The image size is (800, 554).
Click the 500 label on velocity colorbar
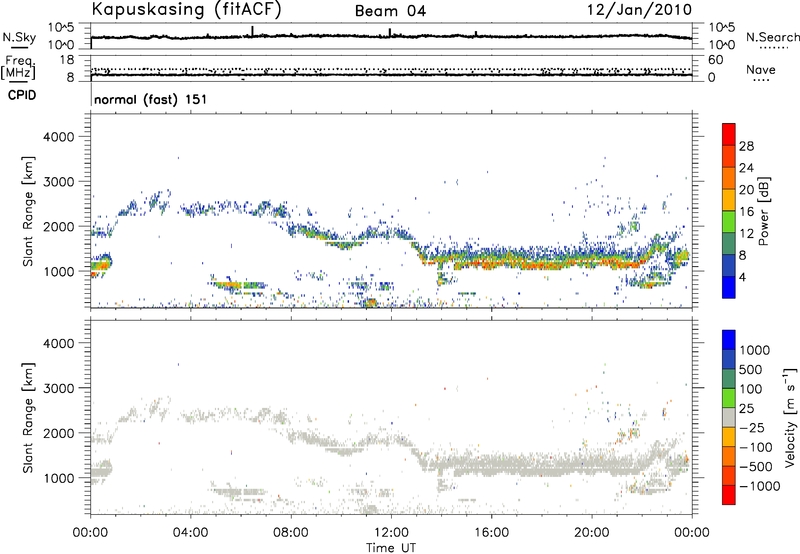pyautogui.click(x=751, y=370)
